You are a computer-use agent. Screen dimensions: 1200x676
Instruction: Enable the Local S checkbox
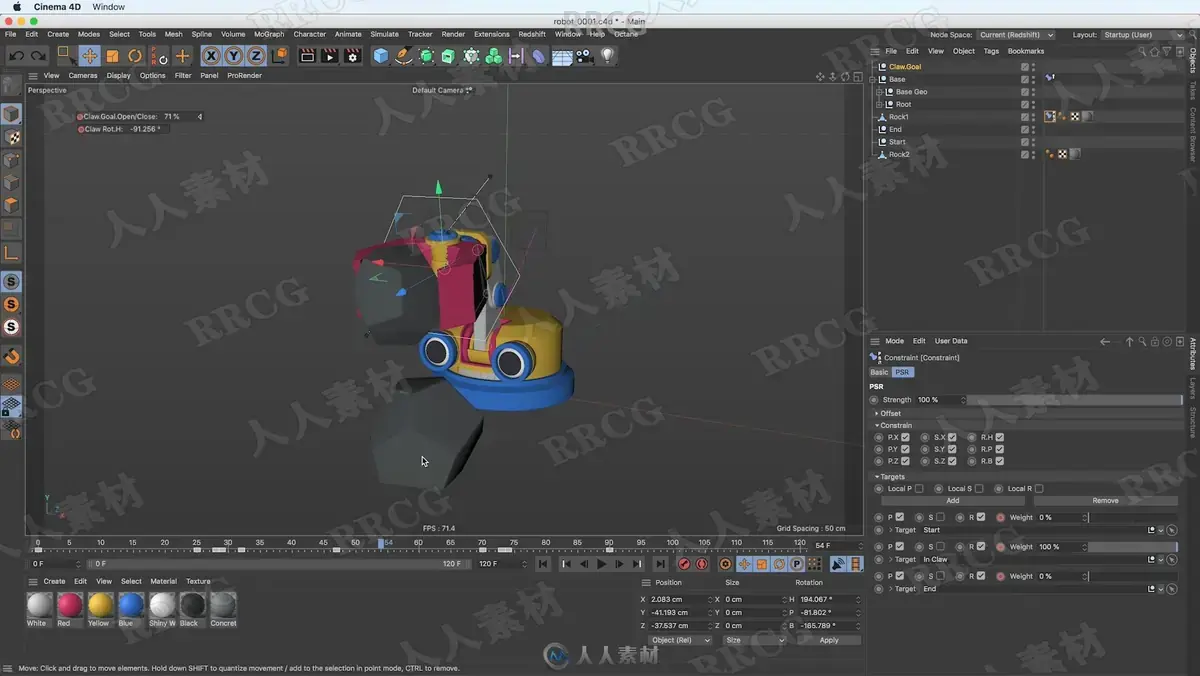(979, 489)
